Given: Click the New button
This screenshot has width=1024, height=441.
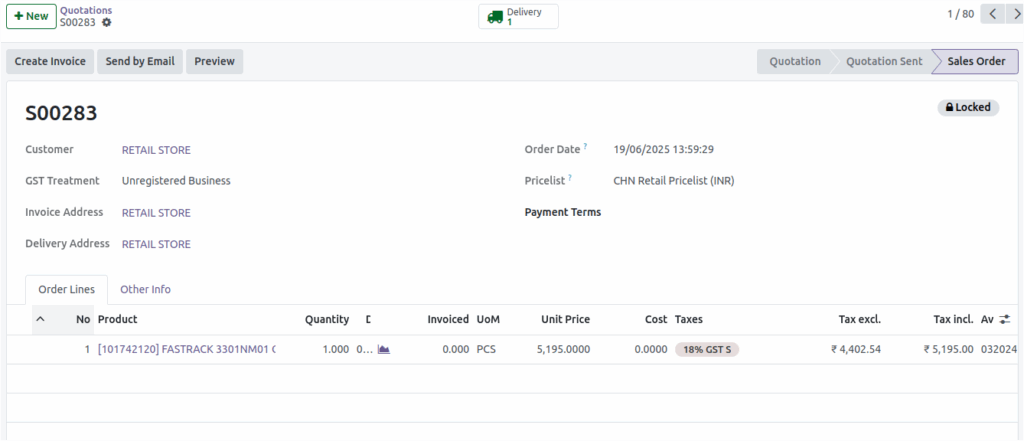Looking at the screenshot, I should click(x=31, y=16).
